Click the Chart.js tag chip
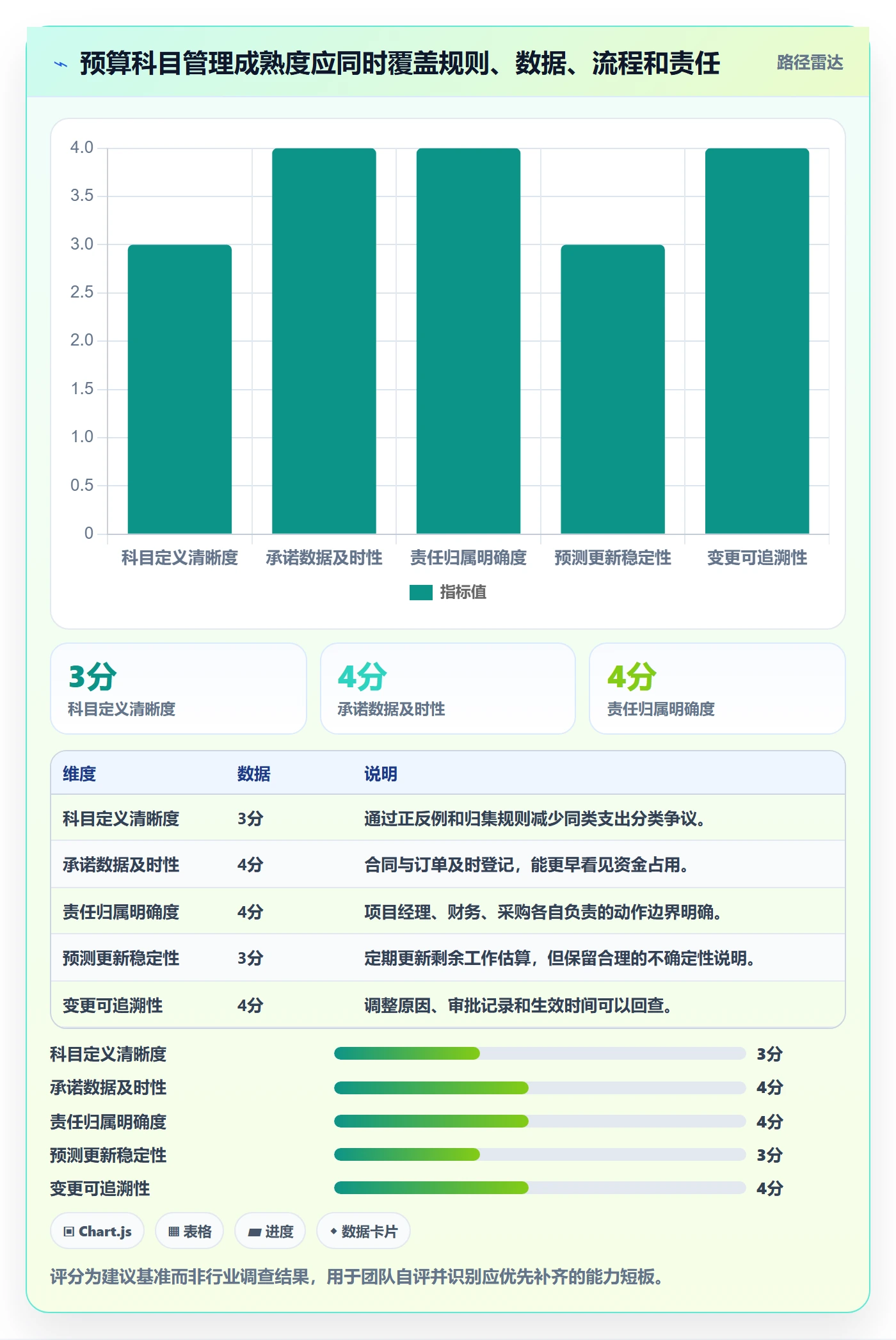 [97, 1231]
